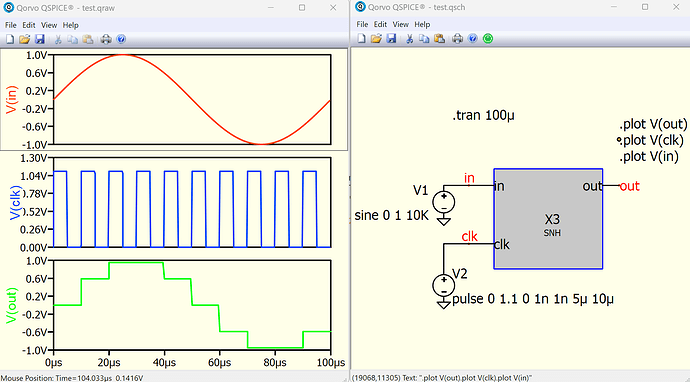690x382 pixels.
Task: Click the pulse source V2 parameters text
Action: (533, 299)
